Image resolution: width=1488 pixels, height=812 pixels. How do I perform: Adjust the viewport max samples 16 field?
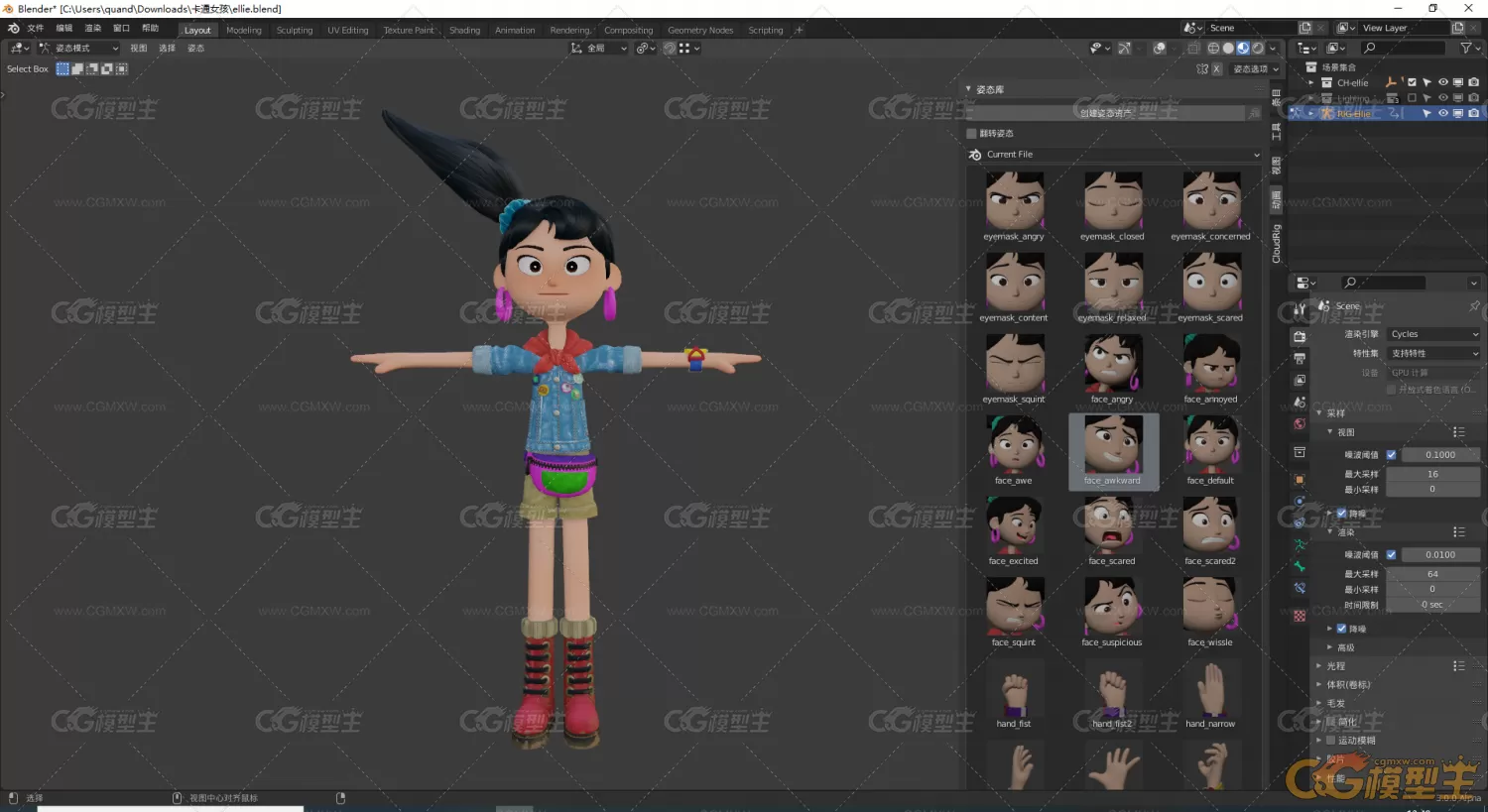point(1433,475)
